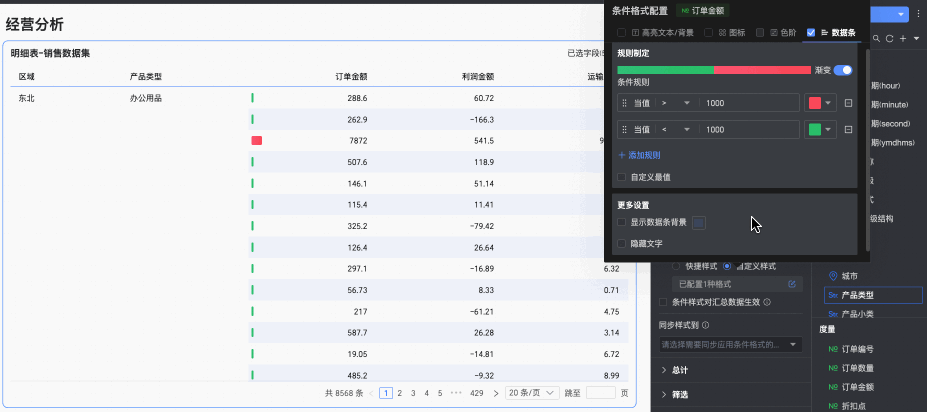
Task: Switch to the 高亮文本/背景 tab label
Action: click(667, 33)
